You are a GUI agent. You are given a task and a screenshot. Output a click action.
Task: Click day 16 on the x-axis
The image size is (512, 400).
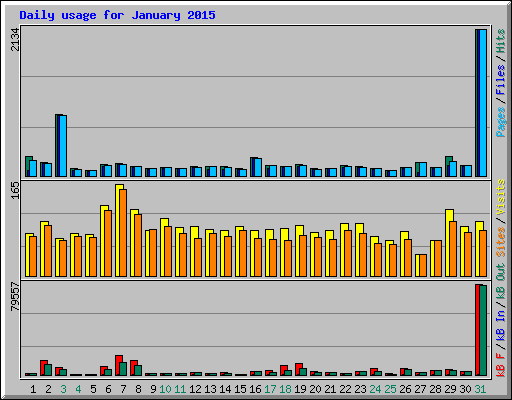click(255, 389)
